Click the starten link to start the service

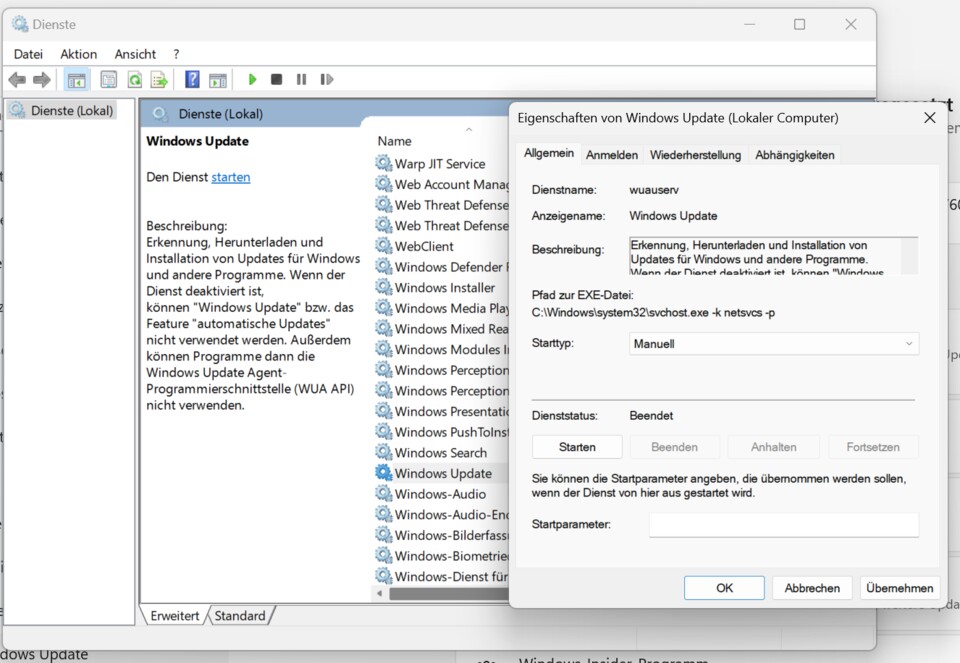point(230,177)
